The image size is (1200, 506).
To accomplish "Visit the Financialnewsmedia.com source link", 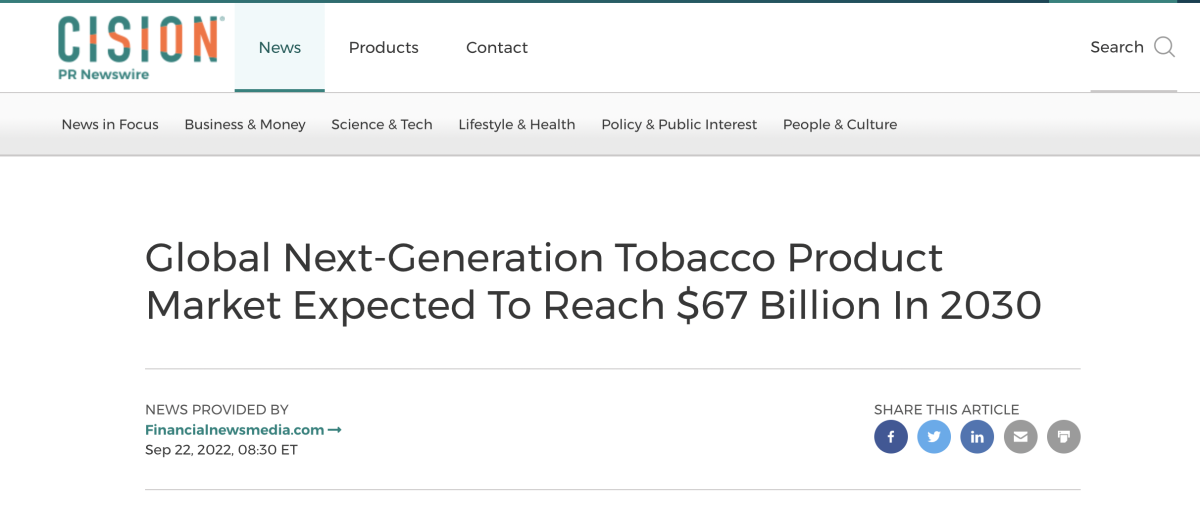I will [x=235, y=430].
